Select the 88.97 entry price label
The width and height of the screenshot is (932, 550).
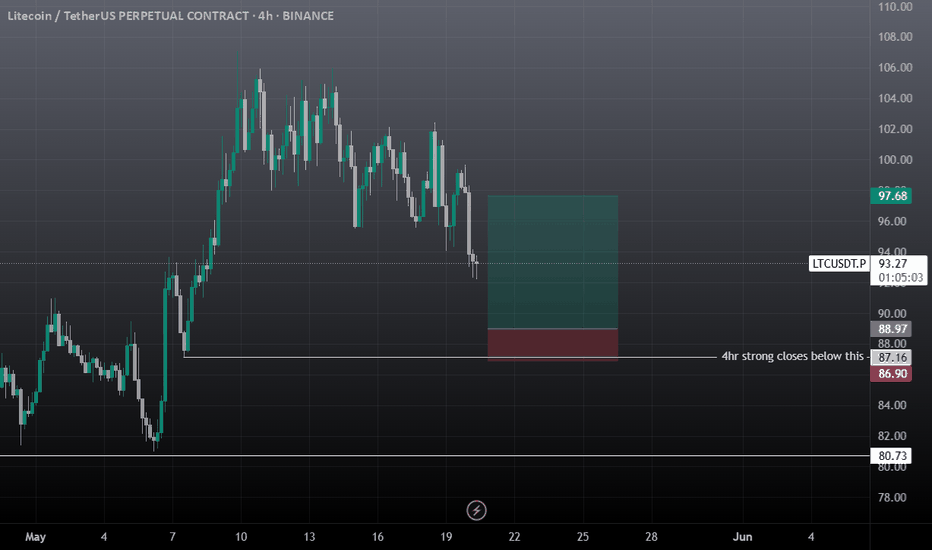point(891,329)
